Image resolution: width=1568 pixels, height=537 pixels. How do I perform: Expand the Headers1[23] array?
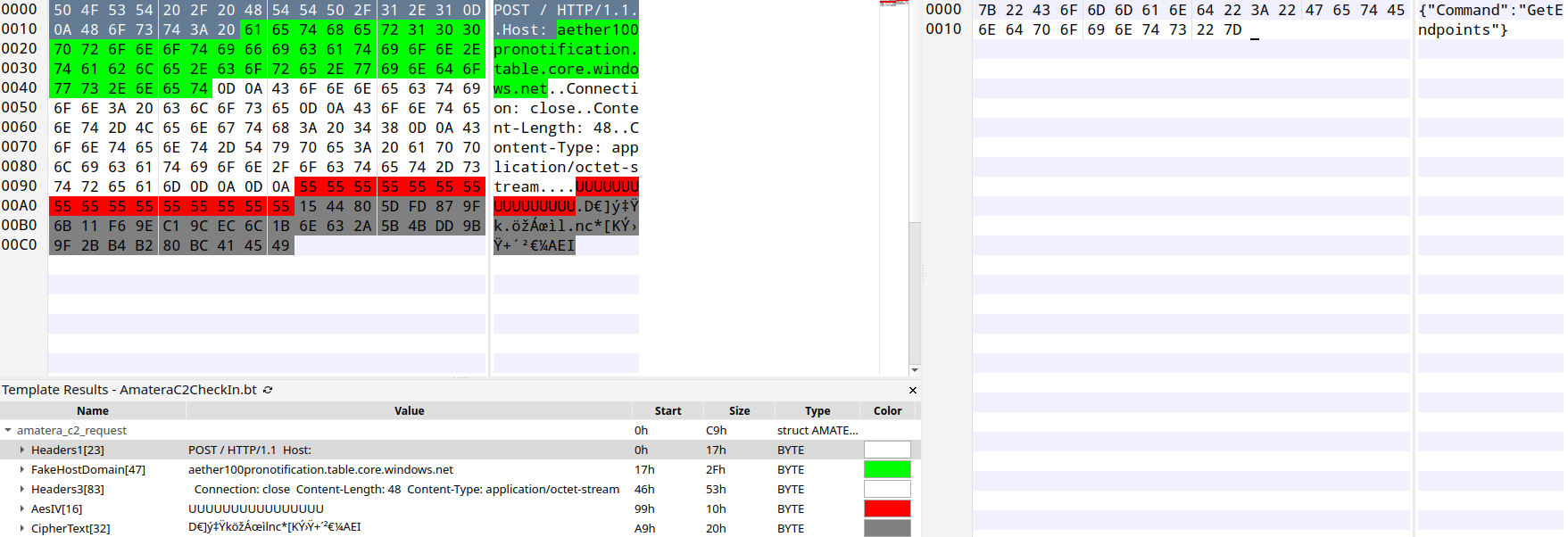[x=22, y=450]
